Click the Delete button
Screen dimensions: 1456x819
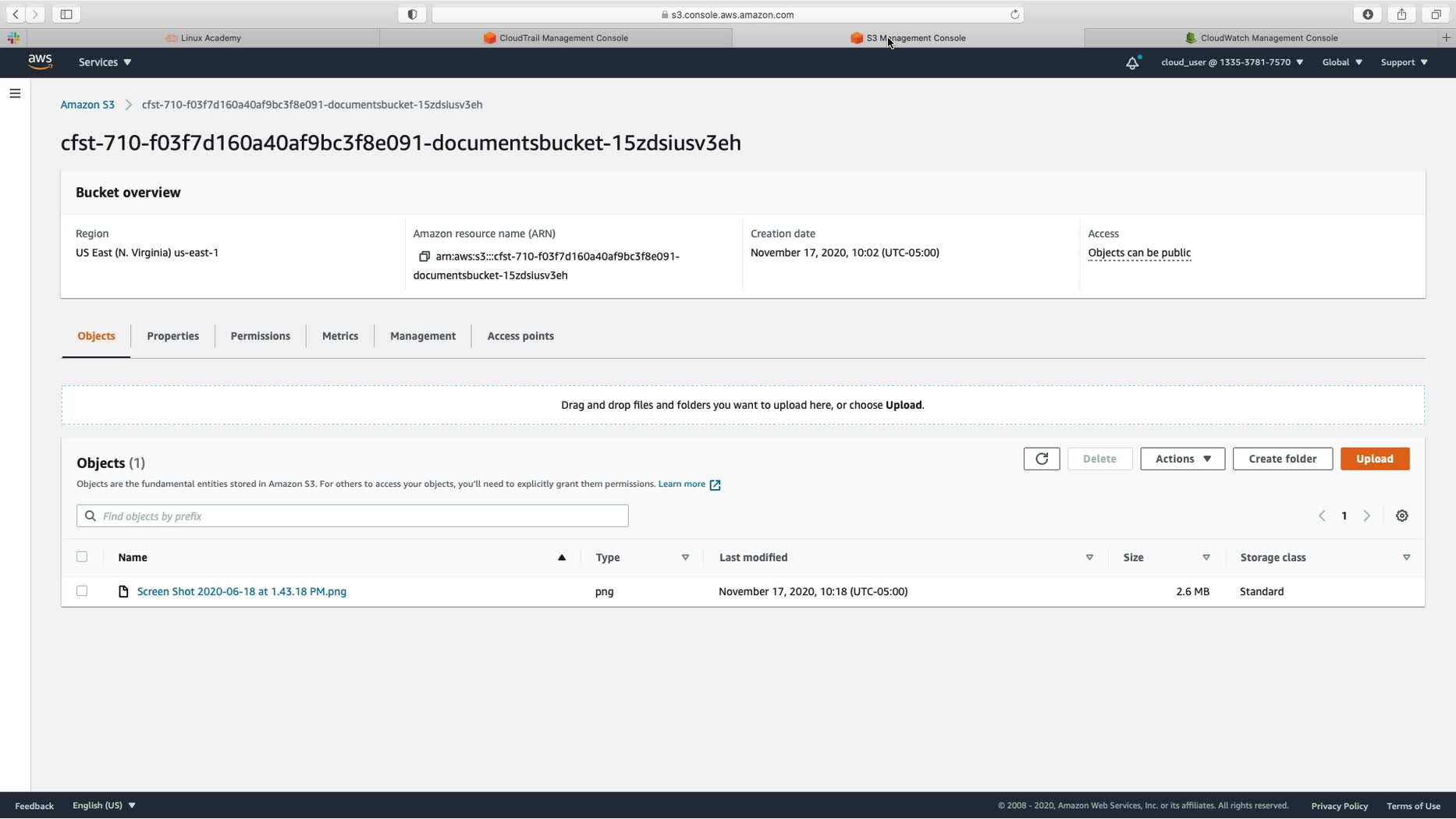pyautogui.click(x=1099, y=459)
